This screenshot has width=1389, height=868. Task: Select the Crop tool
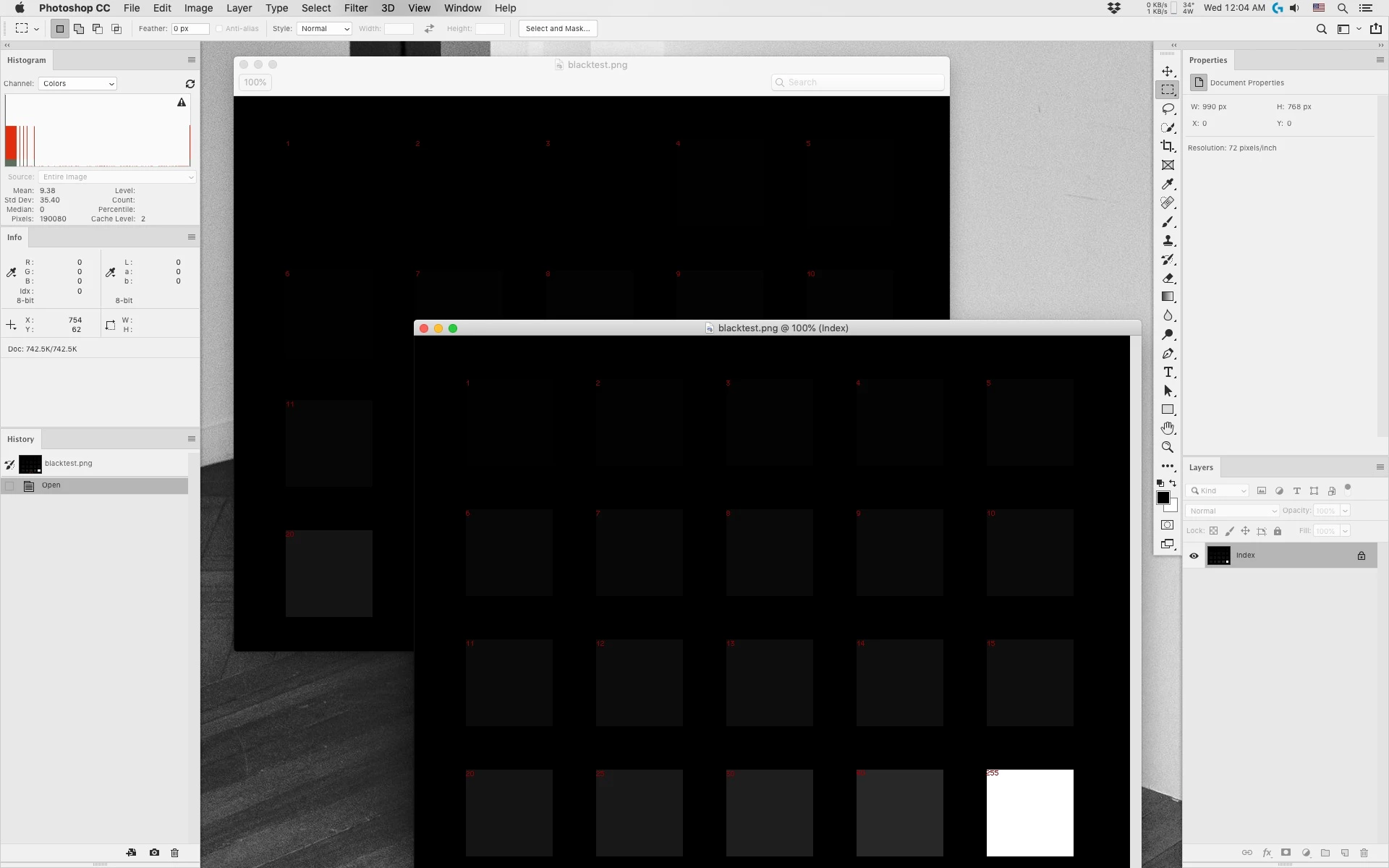[1168, 146]
